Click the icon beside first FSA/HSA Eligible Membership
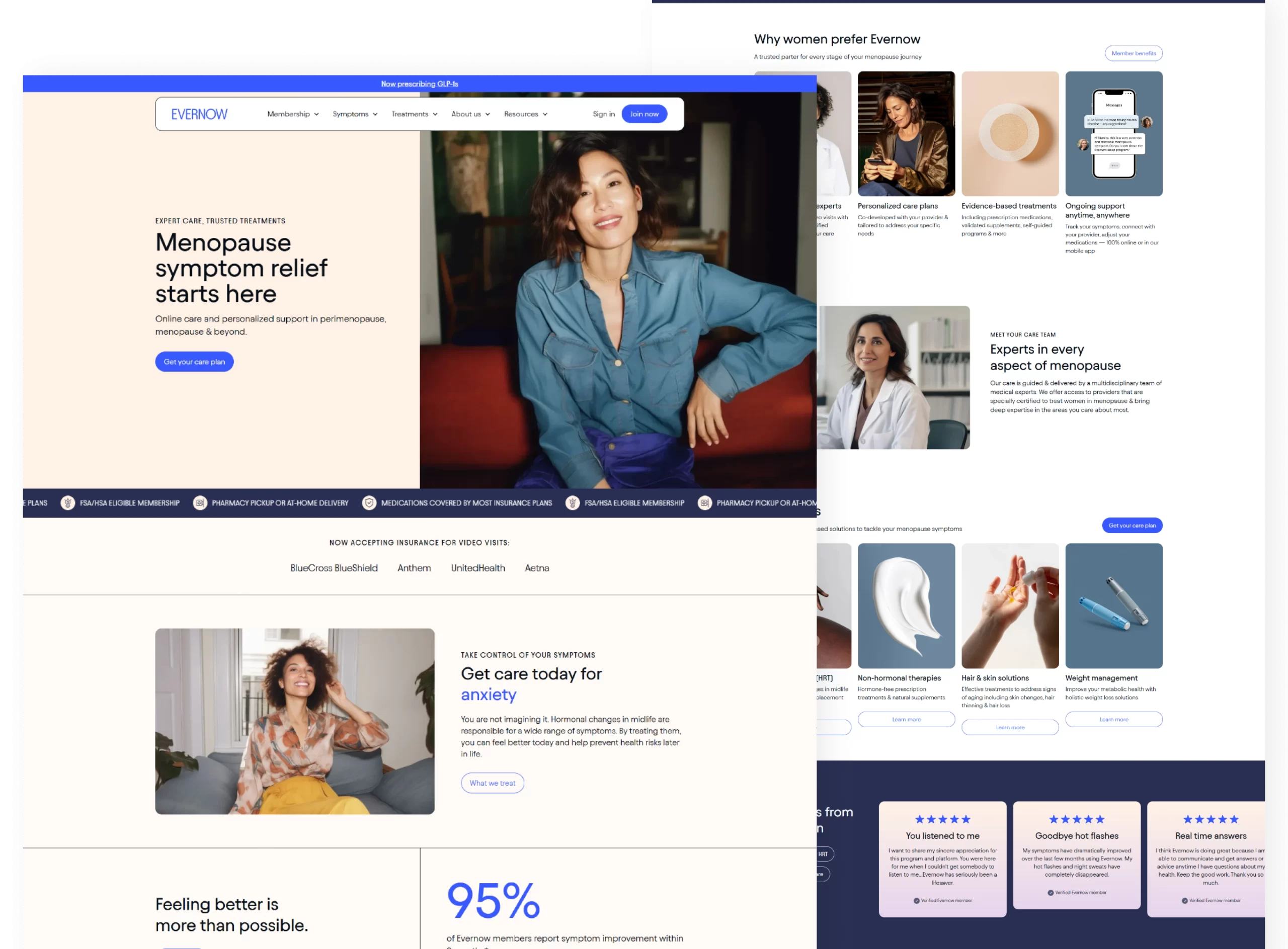Screen dimensions: 1288x949 coord(68,503)
